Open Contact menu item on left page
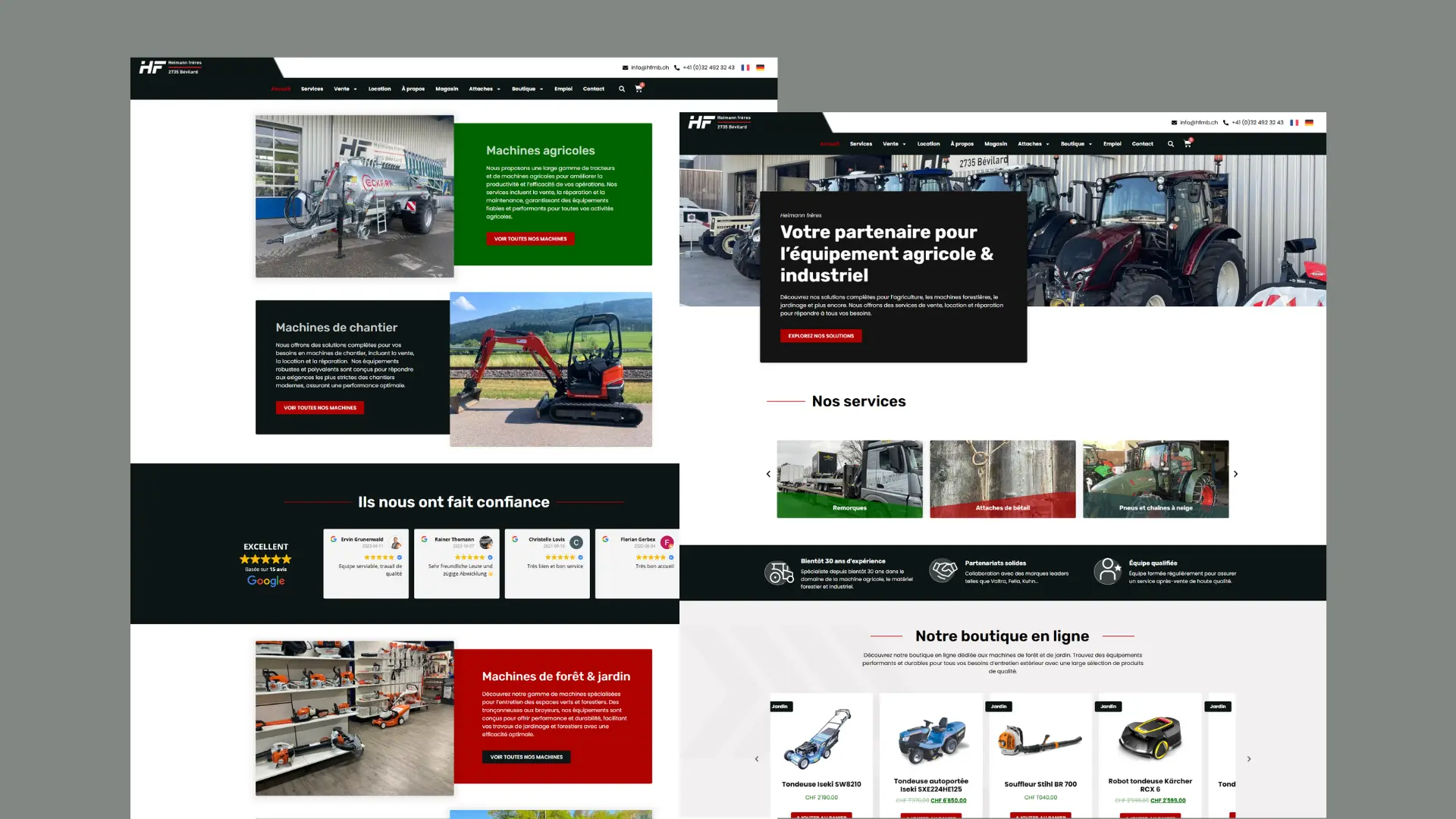 point(594,89)
